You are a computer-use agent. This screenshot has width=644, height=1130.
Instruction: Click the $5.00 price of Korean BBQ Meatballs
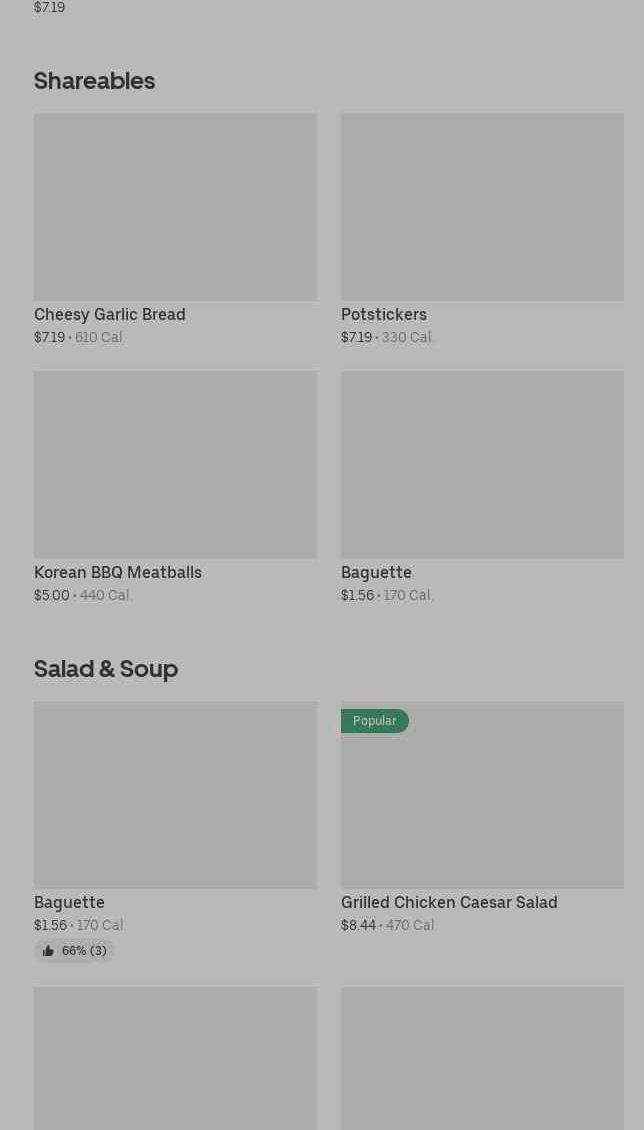pyautogui.click(x=52, y=596)
